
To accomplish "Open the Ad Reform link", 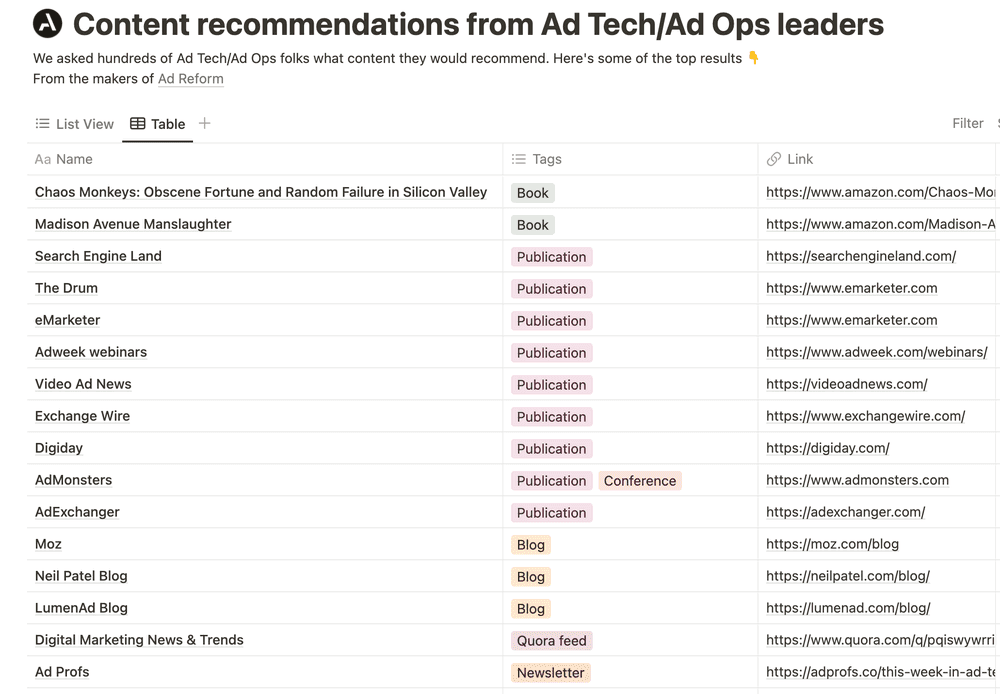I will click(x=190, y=78).
